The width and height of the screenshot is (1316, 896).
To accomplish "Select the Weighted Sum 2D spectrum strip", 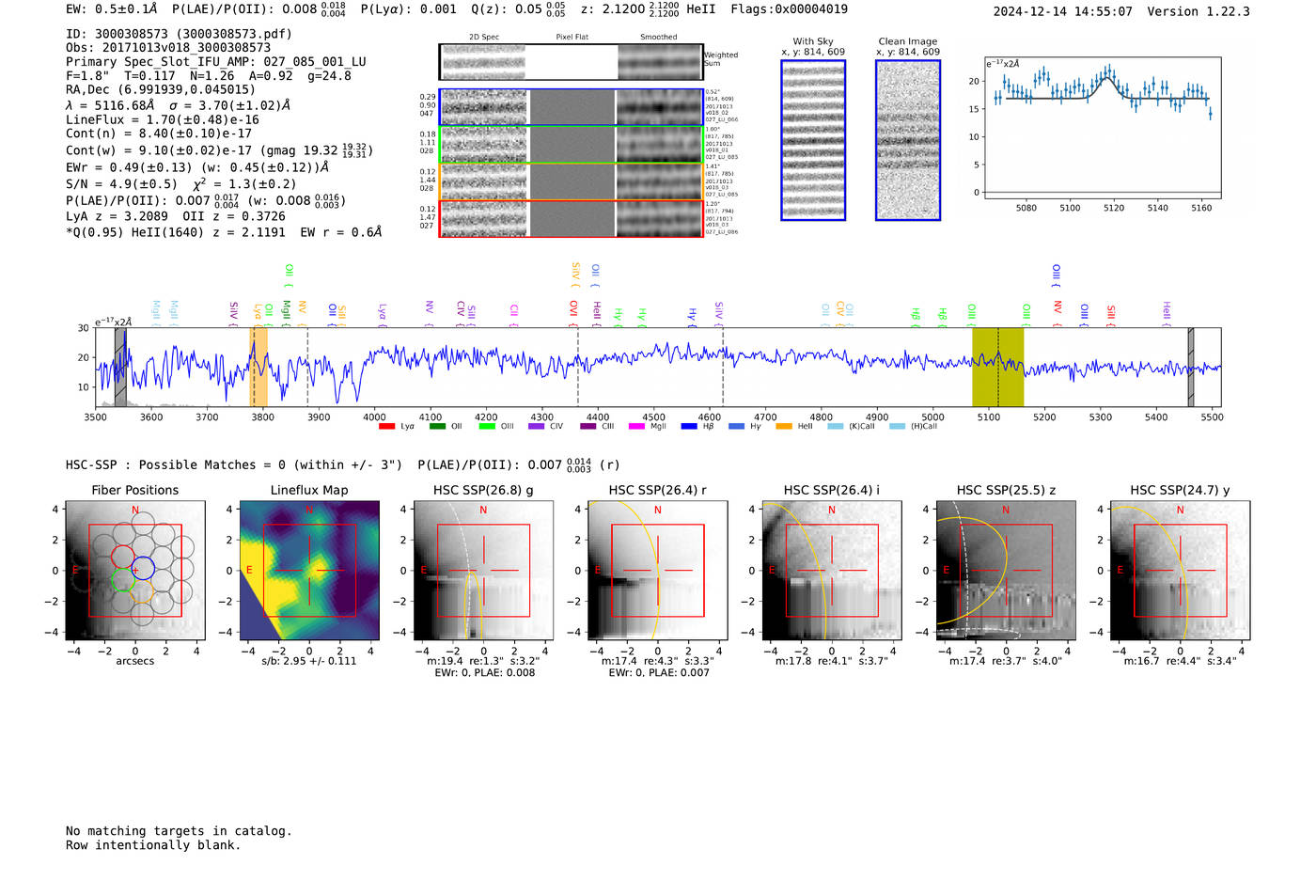I will [572, 62].
